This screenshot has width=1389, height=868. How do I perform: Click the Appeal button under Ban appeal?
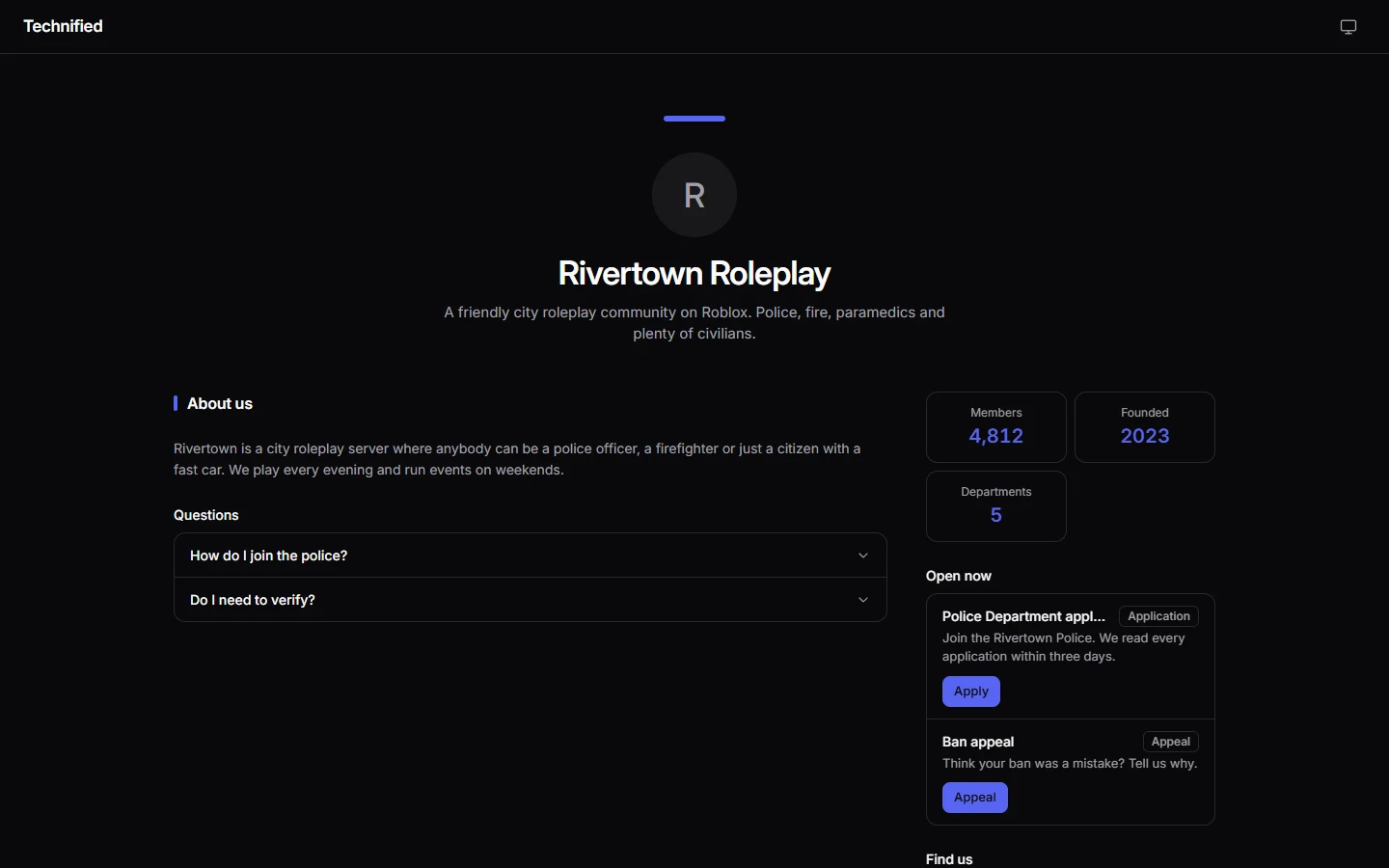975,798
